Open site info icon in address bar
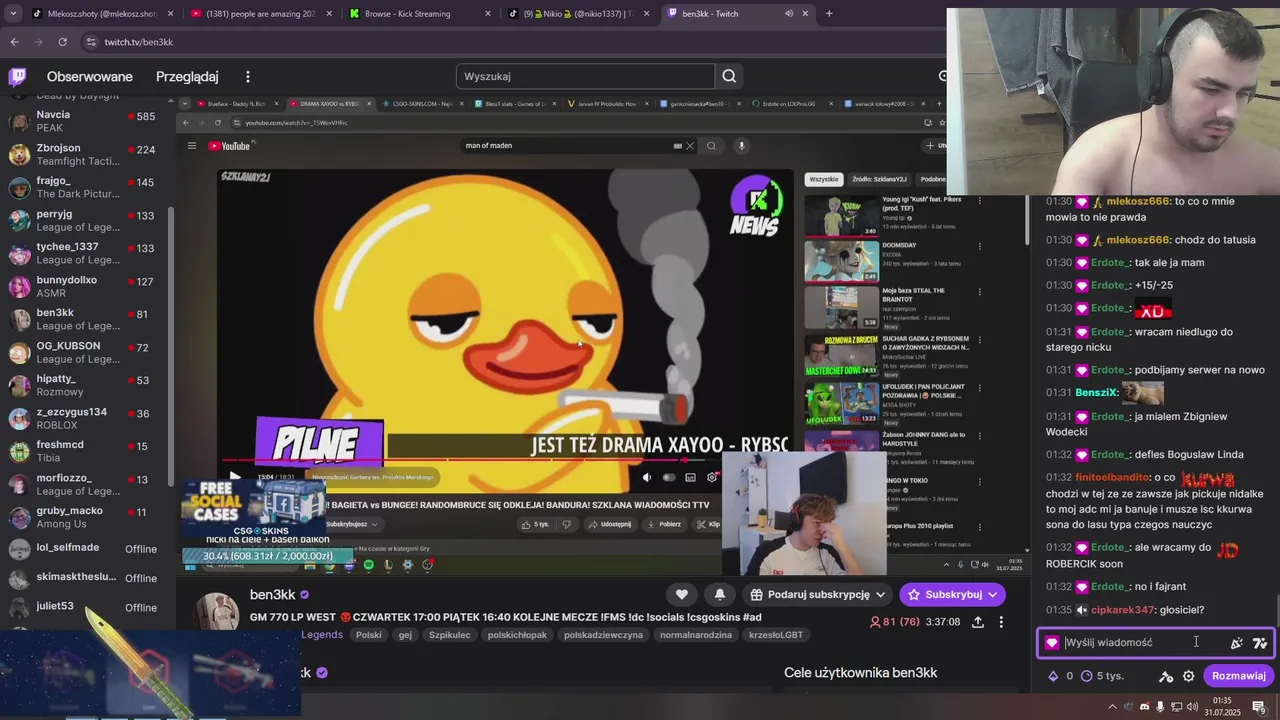This screenshot has width=1280, height=720. point(91,42)
